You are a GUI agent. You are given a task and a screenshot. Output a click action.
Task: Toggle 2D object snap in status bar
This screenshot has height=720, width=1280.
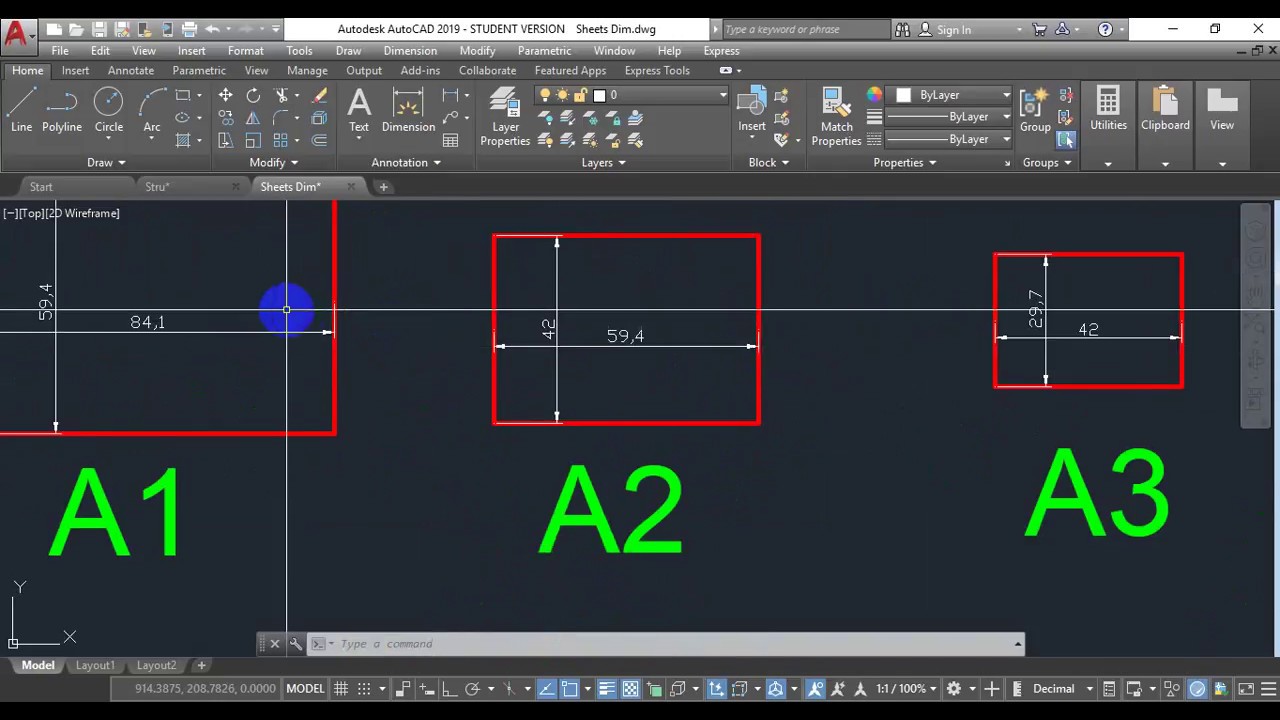[570, 688]
